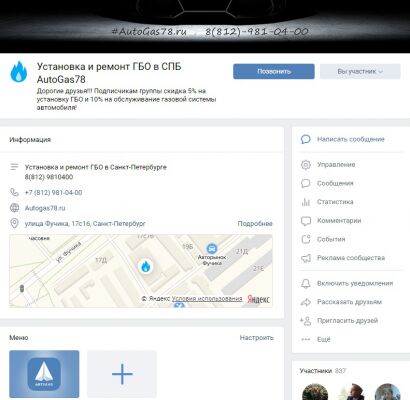Click the community title Установка и ремонт ГБО
The image size is (410, 400).
point(109,73)
